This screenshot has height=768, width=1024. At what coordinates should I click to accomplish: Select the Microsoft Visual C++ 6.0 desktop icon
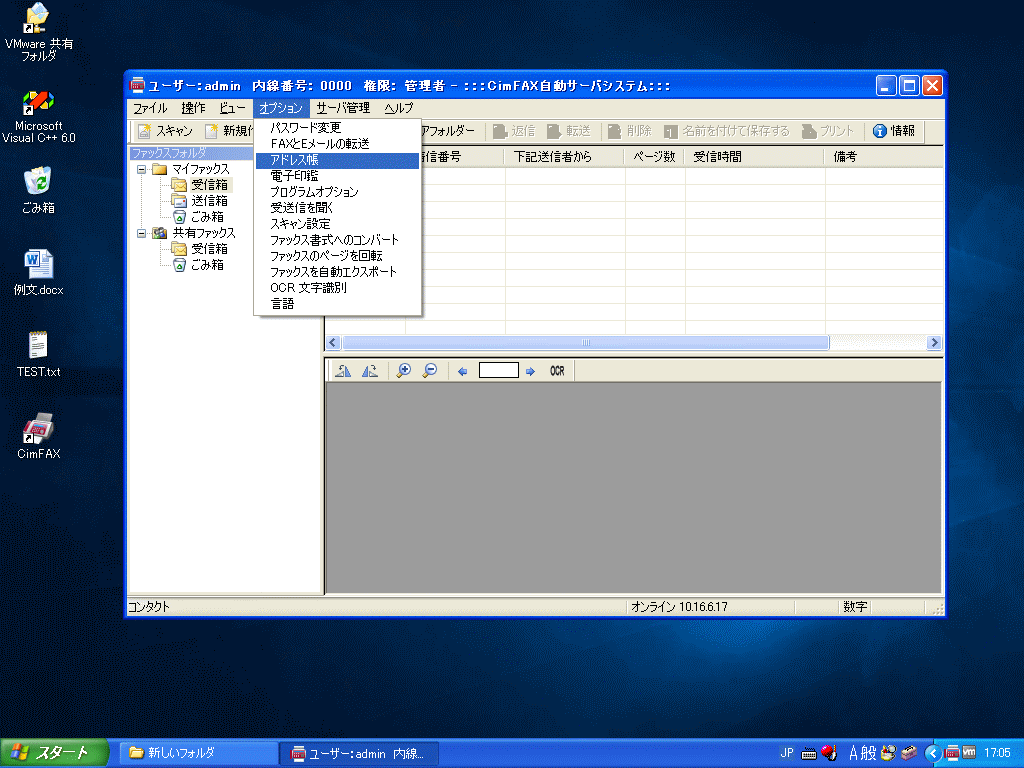click(x=39, y=117)
